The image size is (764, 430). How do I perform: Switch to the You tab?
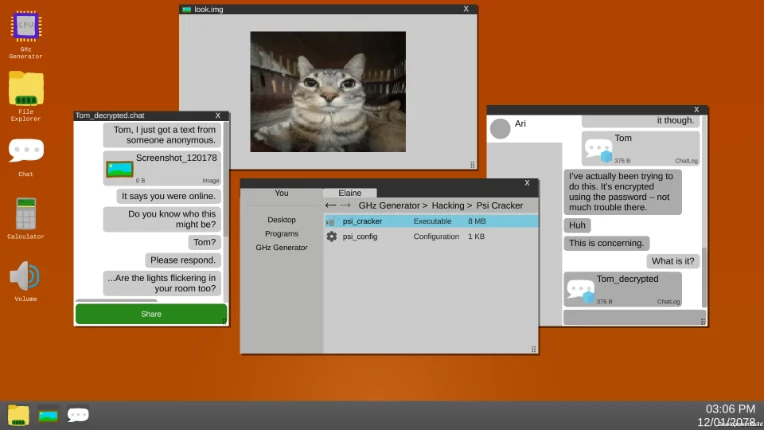click(x=281, y=193)
